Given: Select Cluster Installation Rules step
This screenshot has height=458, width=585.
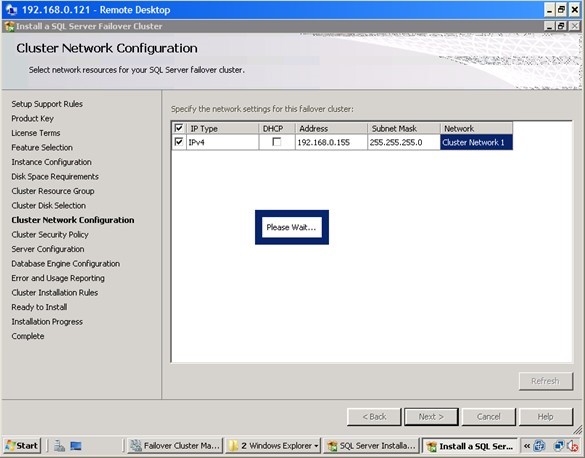Looking at the screenshot, I should (54, 293).
